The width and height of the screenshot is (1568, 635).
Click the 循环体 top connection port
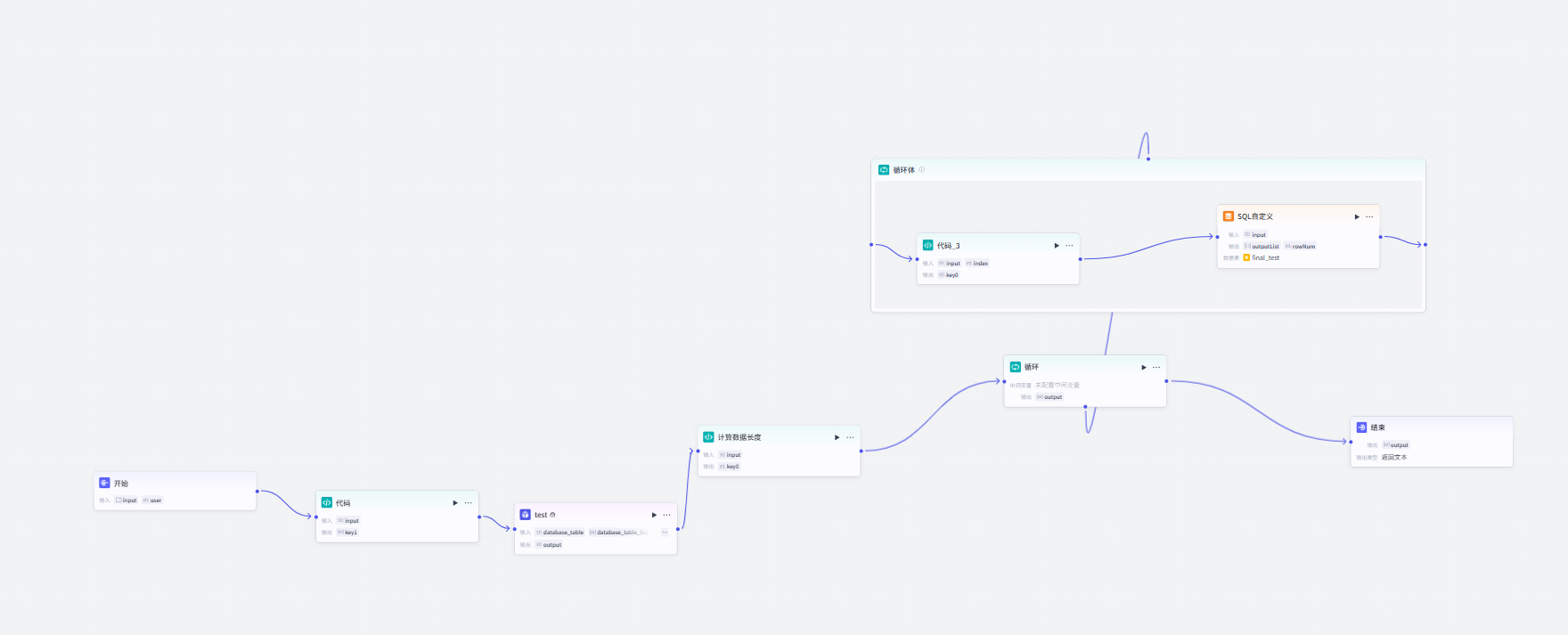[x=1148, y=159]
